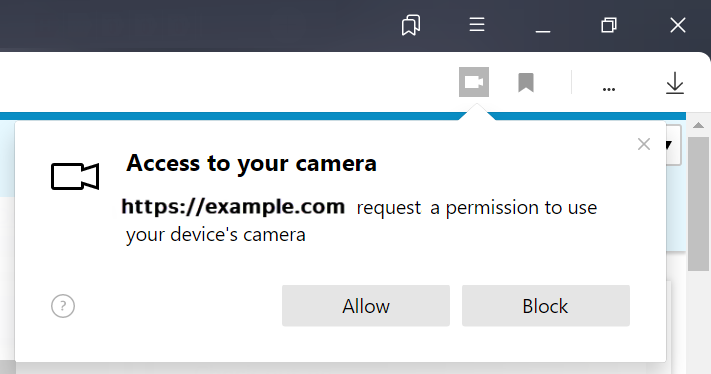
Task: Restore down the browser window
Action: point(609,25)
